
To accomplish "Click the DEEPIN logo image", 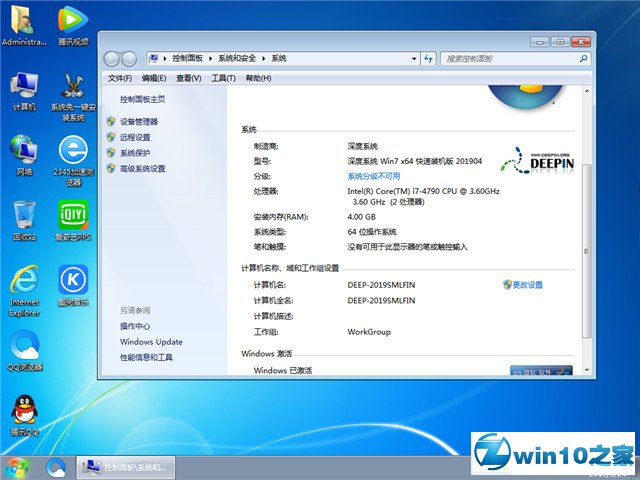I will pos(537,160).
